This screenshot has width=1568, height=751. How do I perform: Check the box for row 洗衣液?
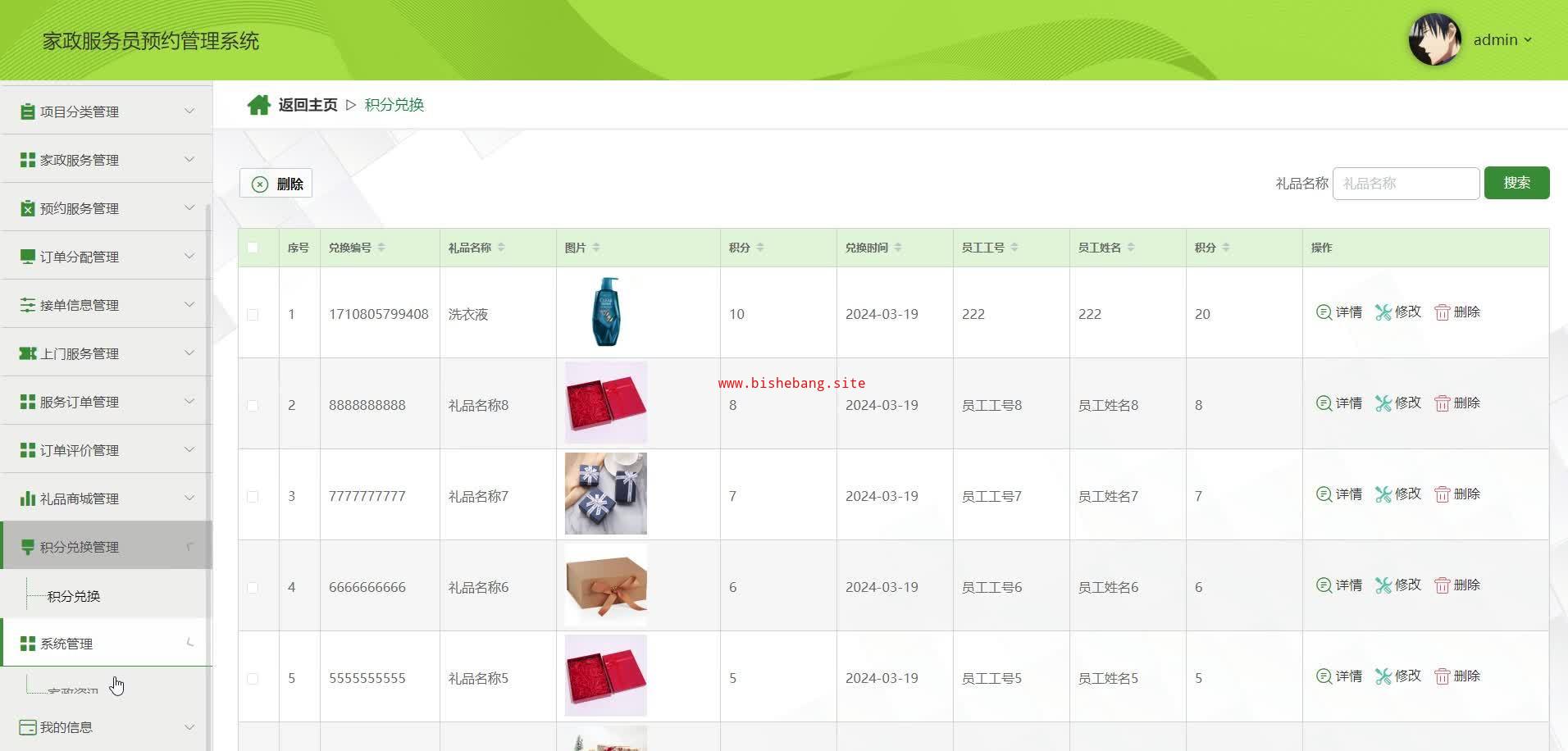[x=253, y=315]
